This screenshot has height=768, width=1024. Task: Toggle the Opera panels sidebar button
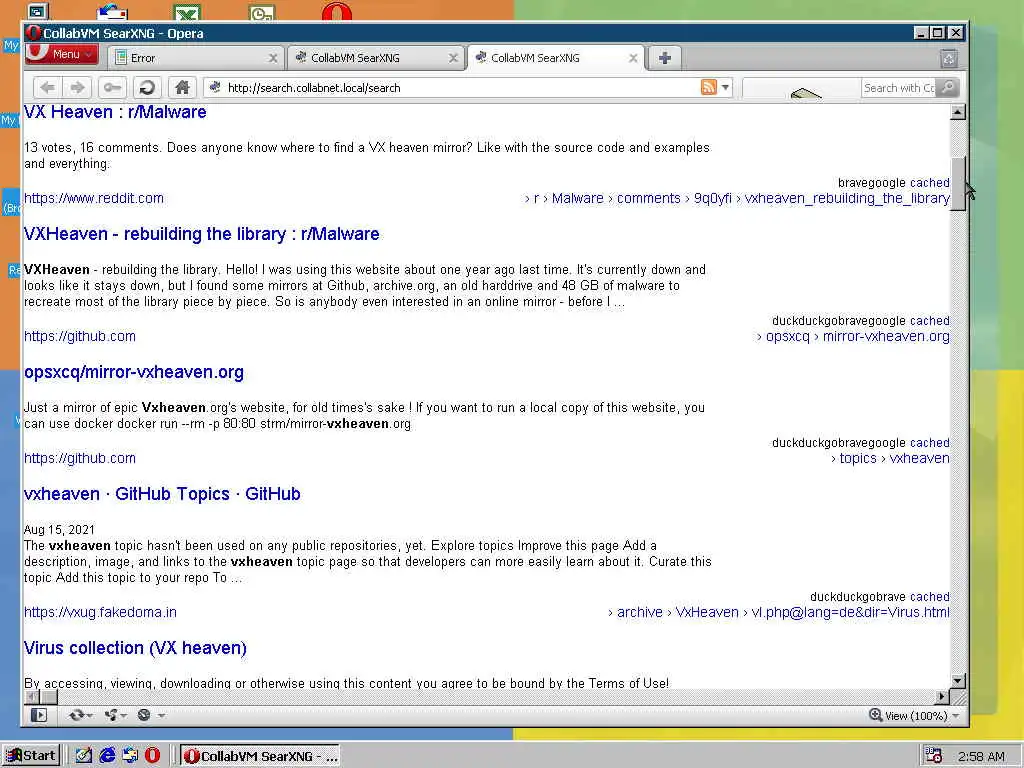[x=39, y=716]
